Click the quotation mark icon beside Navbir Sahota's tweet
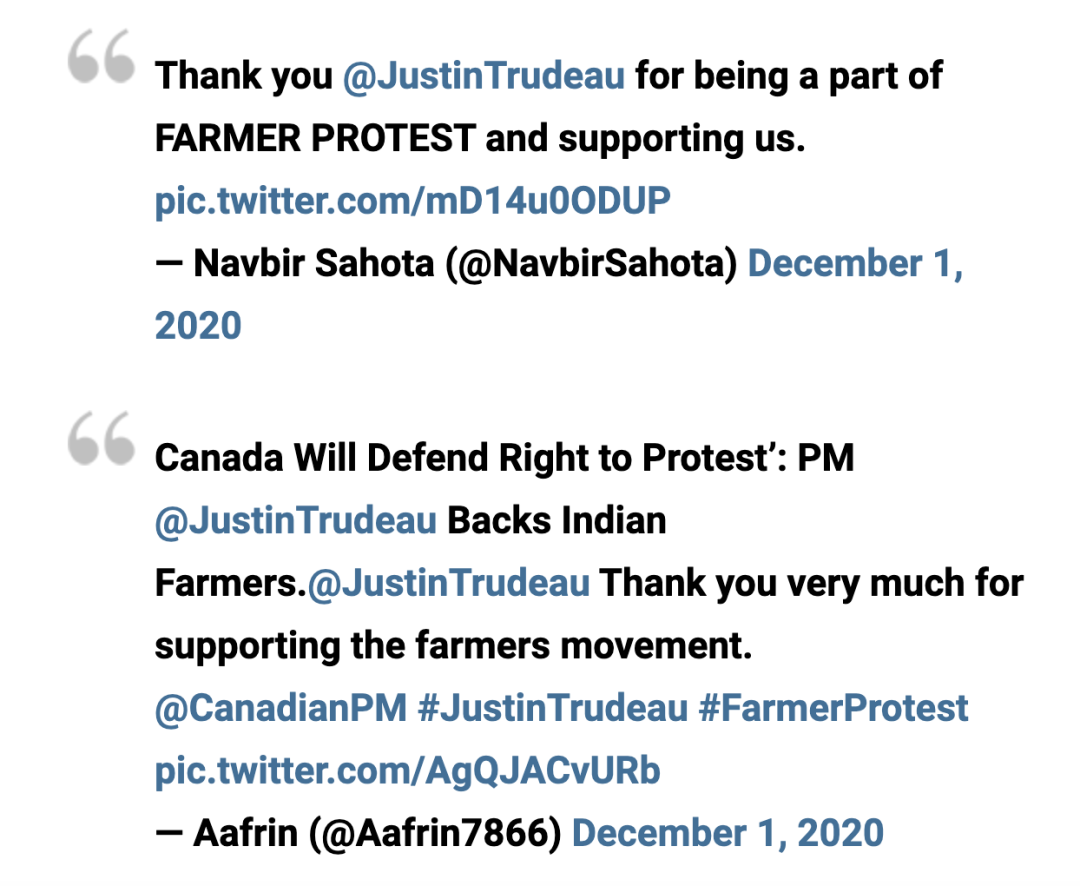1080x886 pixels. [x=101, y=56]
